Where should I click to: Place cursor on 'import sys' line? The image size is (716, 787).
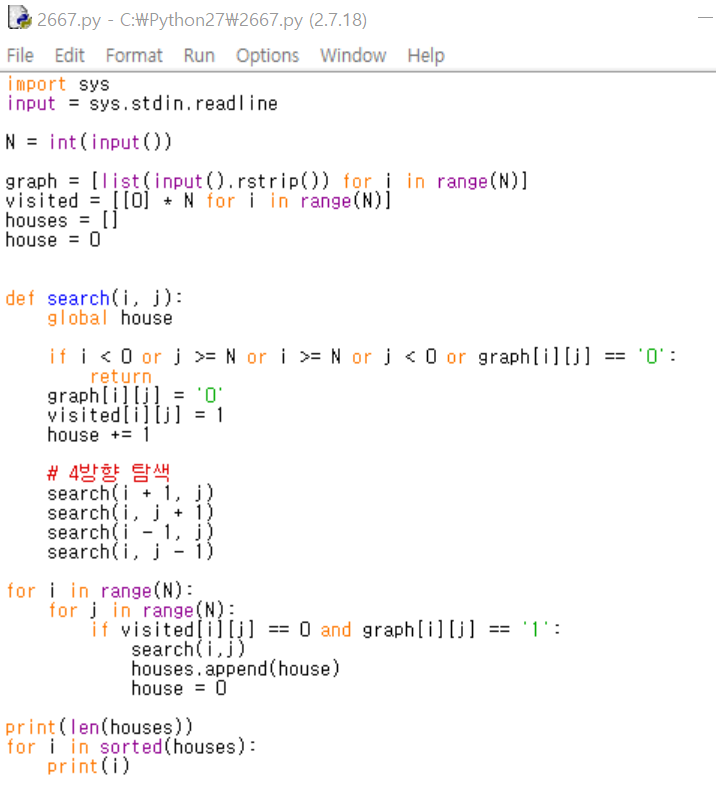click(58, 84)
